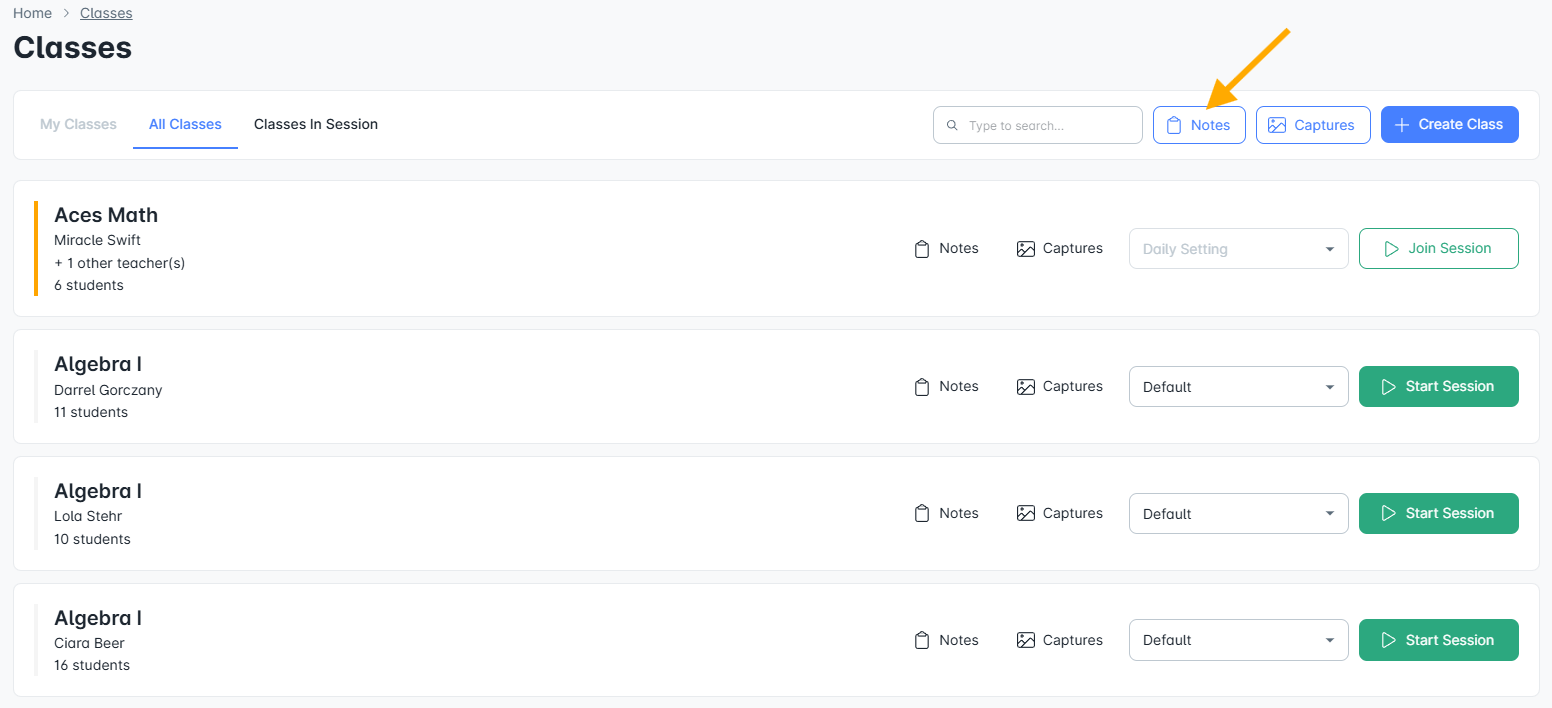Screen dimensions: 1552x708
Task: Expand Default dropdown for Darrel Gorczany's class
Action: (x=1239, y=387)
